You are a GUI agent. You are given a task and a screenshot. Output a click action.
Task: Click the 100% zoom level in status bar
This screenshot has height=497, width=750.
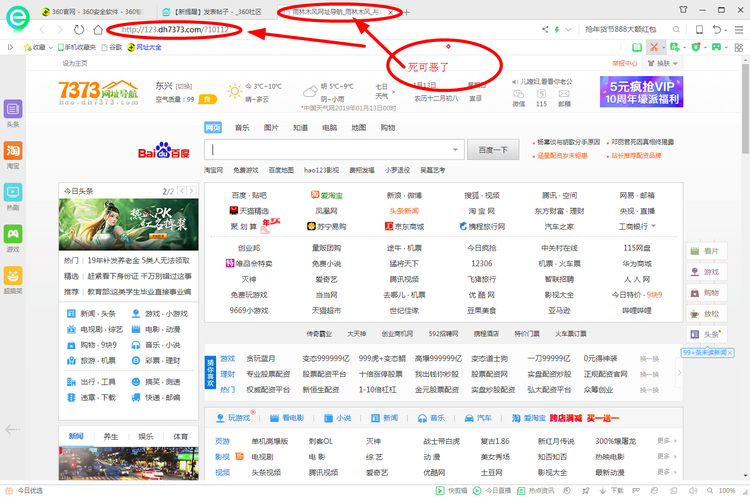pos(727,490)
